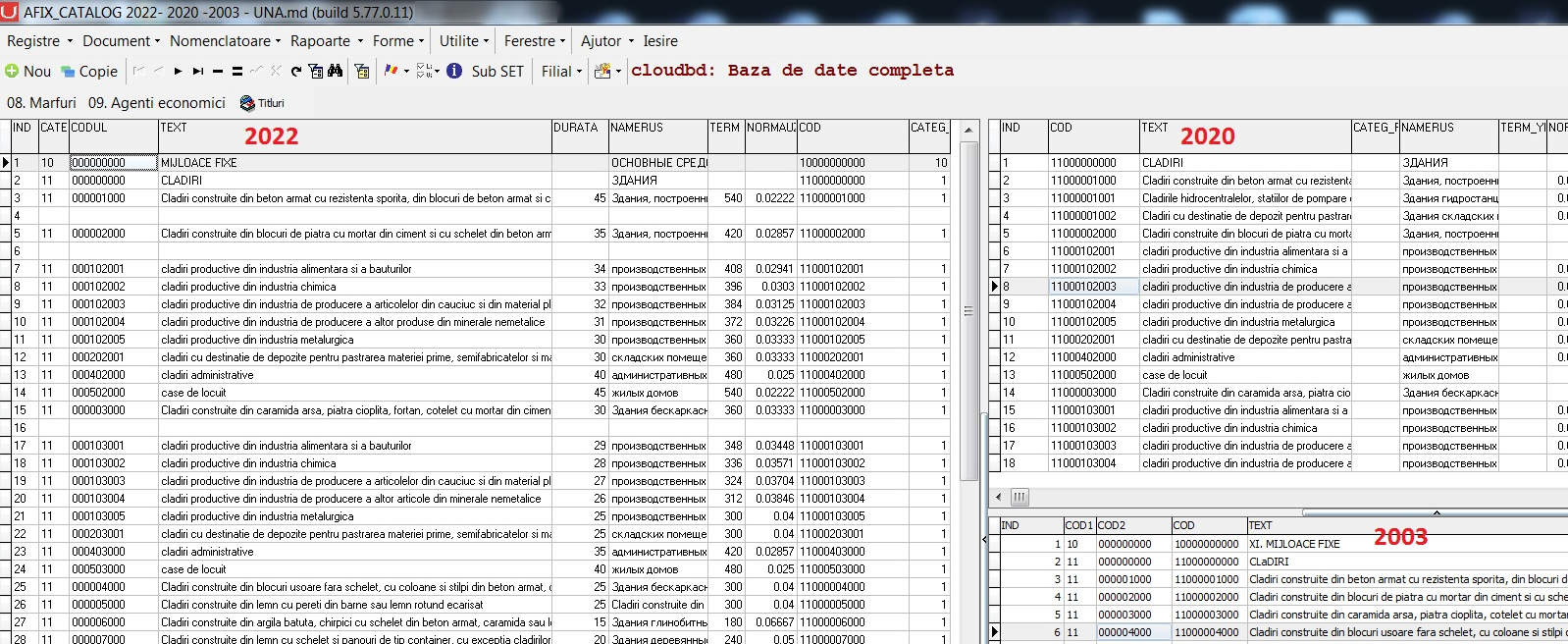
Task: Open the Rapoarte dropdown menu
Action: pos(327,41)
